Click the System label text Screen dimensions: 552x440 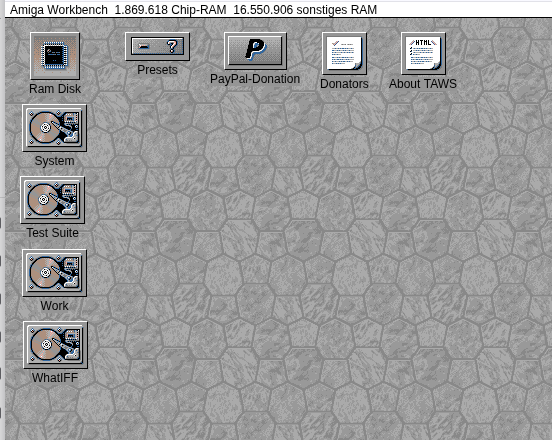coord(55,161)
